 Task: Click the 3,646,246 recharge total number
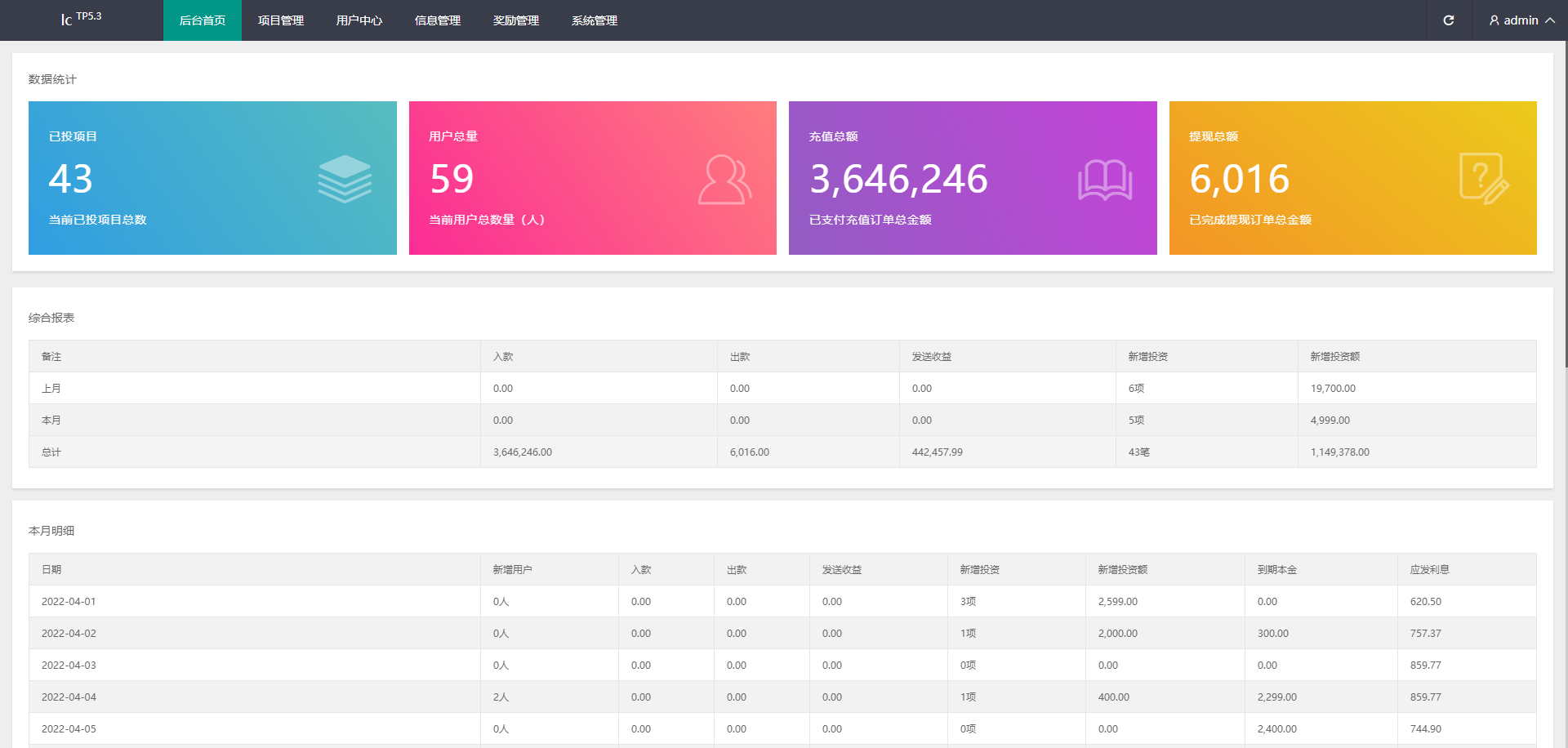click(x=898, y=179)
